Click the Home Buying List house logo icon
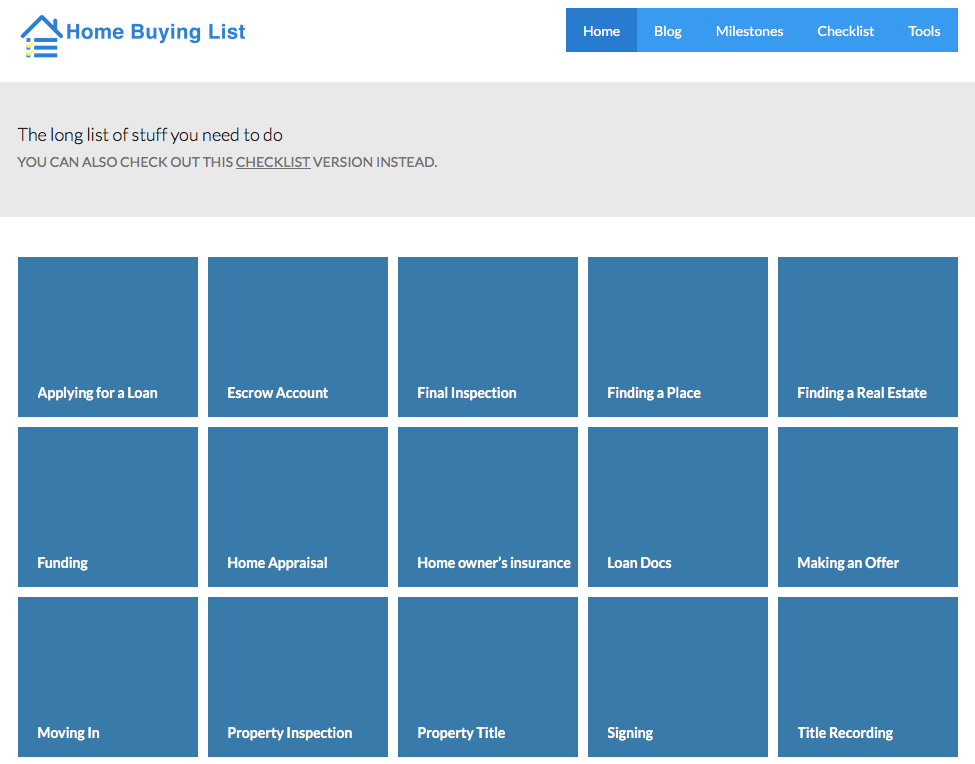The width and height of the screenshot is (975, 764). click(40, 31)
